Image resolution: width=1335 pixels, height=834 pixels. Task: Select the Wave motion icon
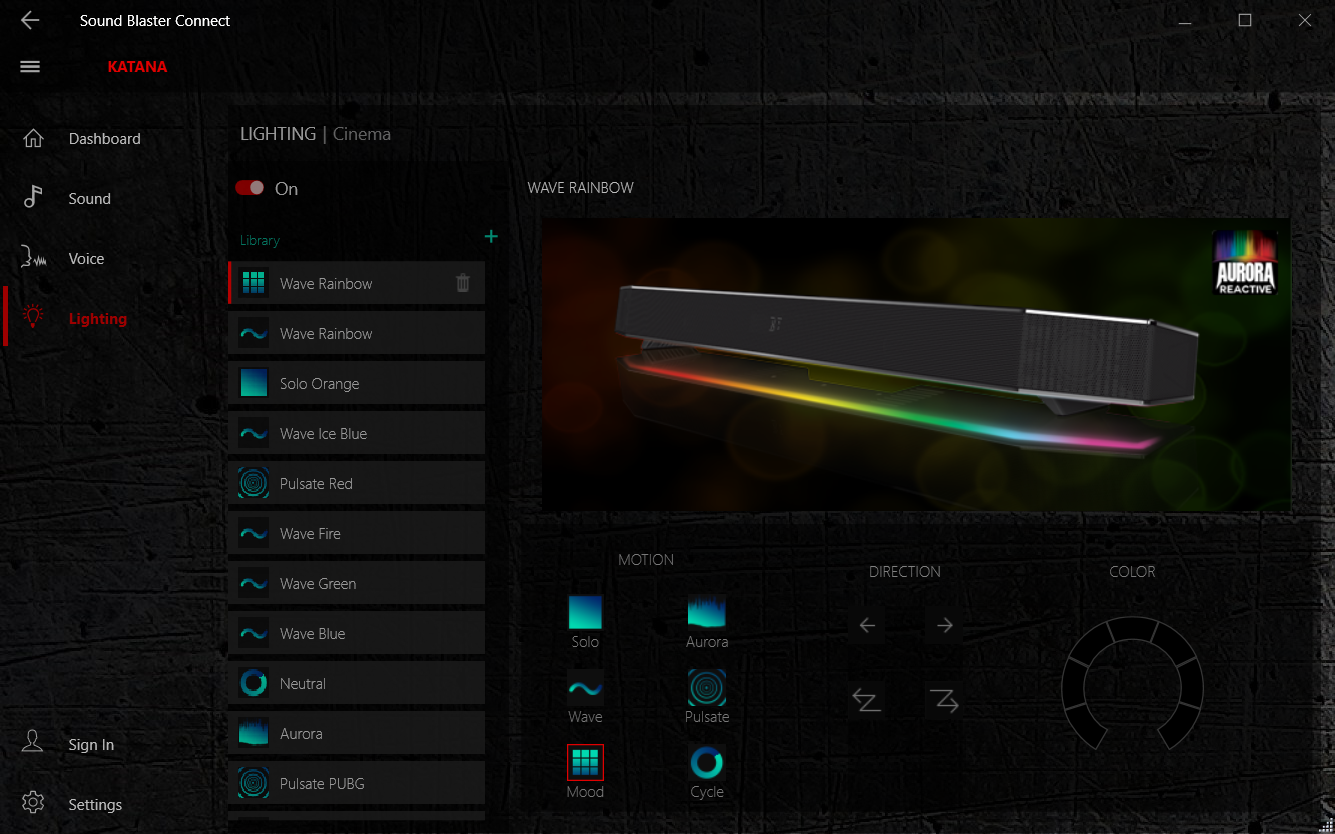(585, 688)
